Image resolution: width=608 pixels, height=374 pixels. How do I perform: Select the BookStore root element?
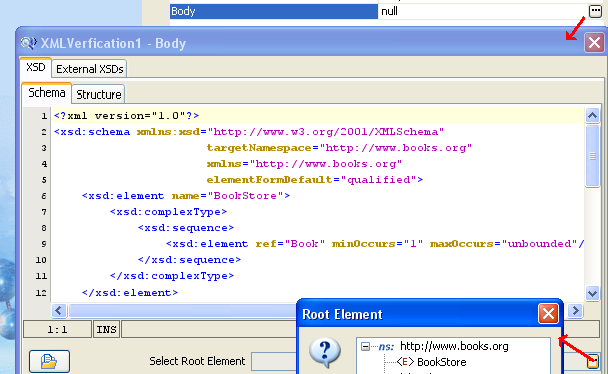point(441,362)
